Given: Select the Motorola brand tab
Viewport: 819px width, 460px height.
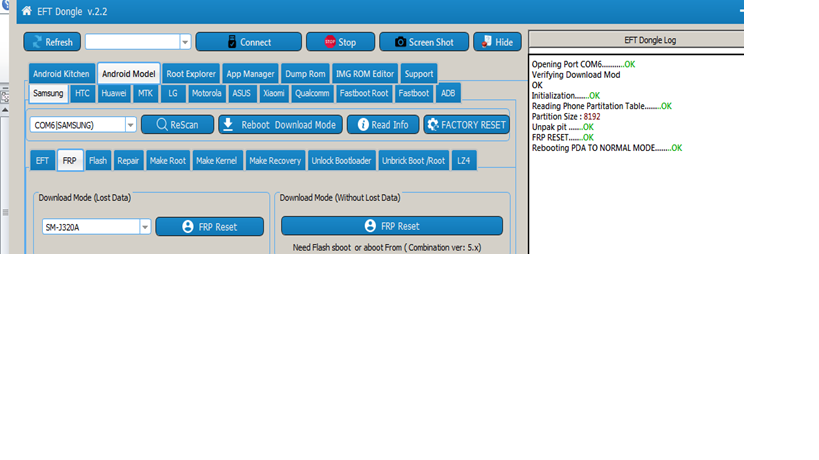Looking at the screenshot, I should click(206, 93).
